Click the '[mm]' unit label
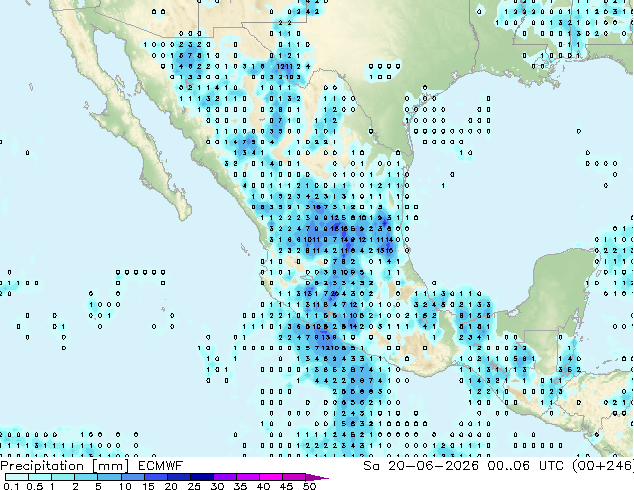The width and height of the screenshot is (634, 490). pos(110,466)
